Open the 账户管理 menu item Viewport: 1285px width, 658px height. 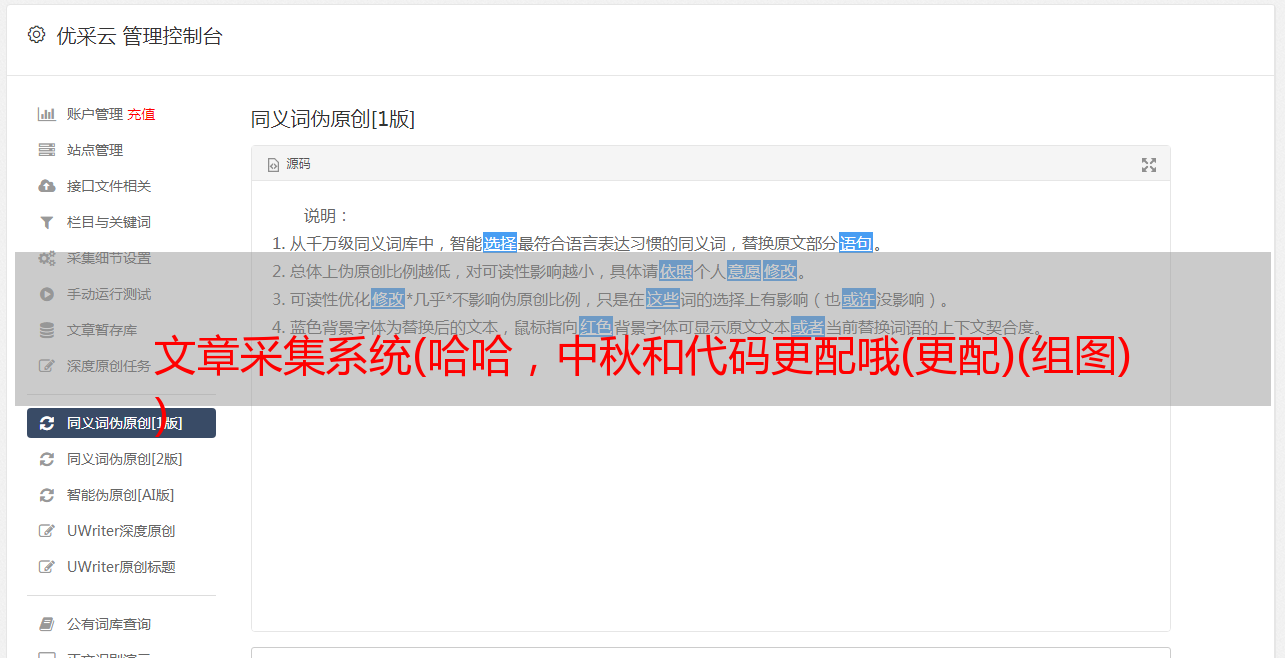point(95,114)
